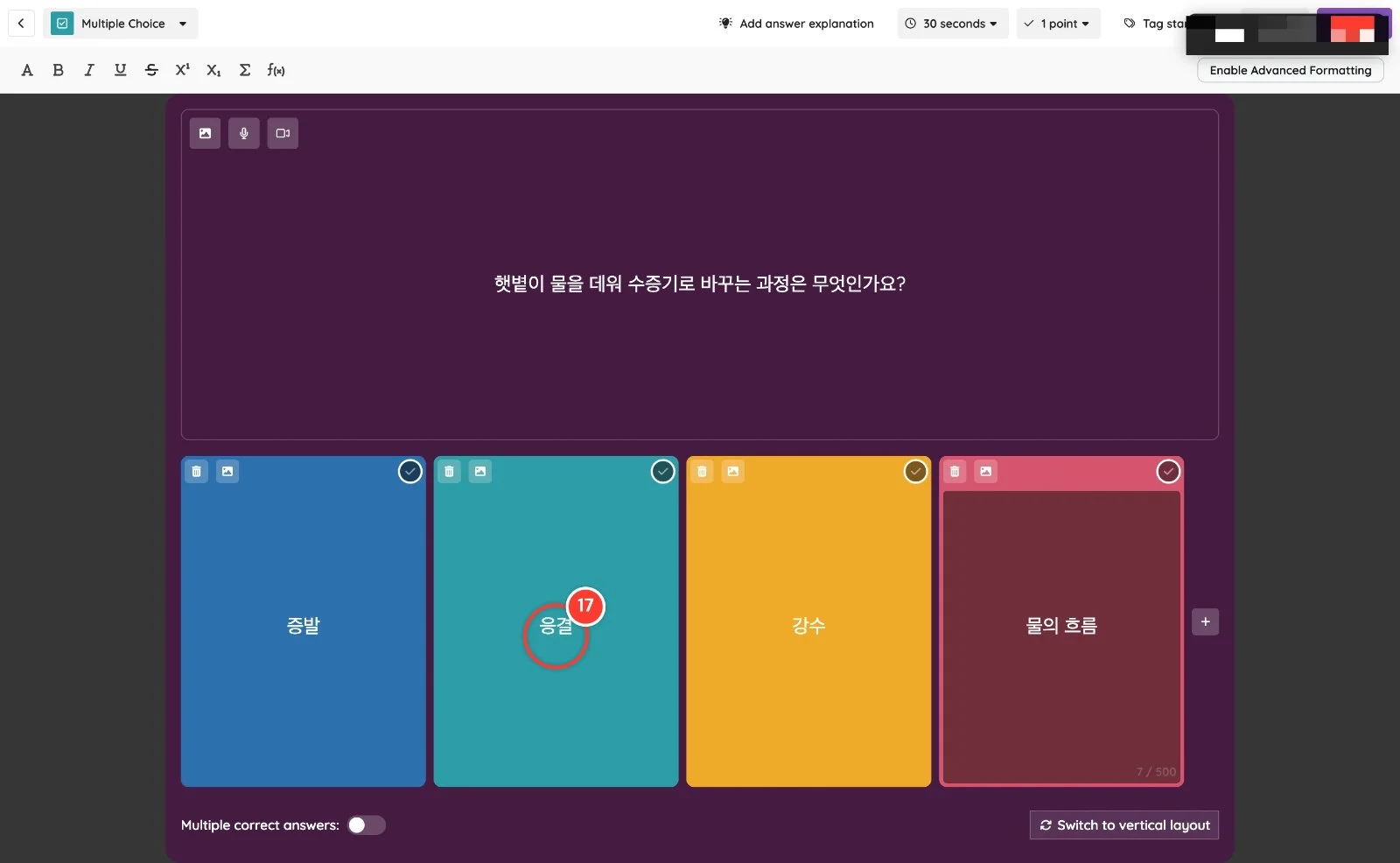The image size is (1400, 863).
Task: Add an image to the 강수 option
Action: 733,472
